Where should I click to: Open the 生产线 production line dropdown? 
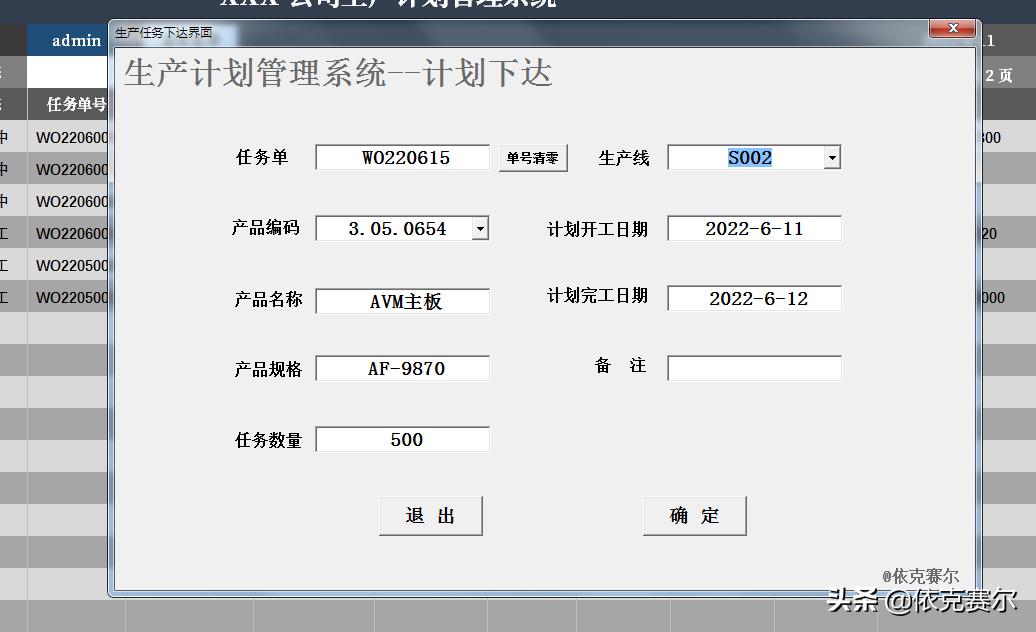(831, 157)
